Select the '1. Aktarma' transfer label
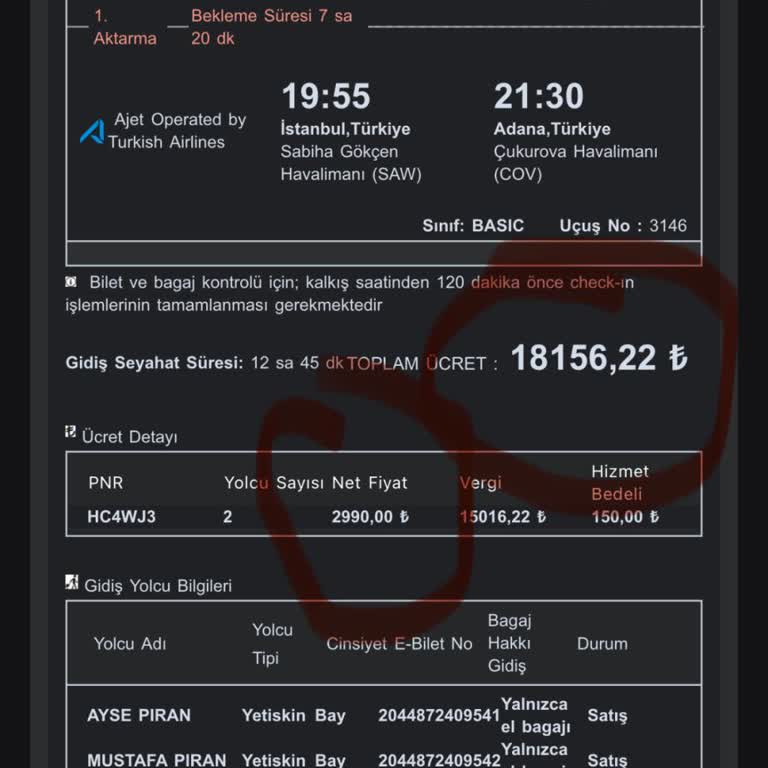This screenshot has width=768, height=768. [125, 27]
